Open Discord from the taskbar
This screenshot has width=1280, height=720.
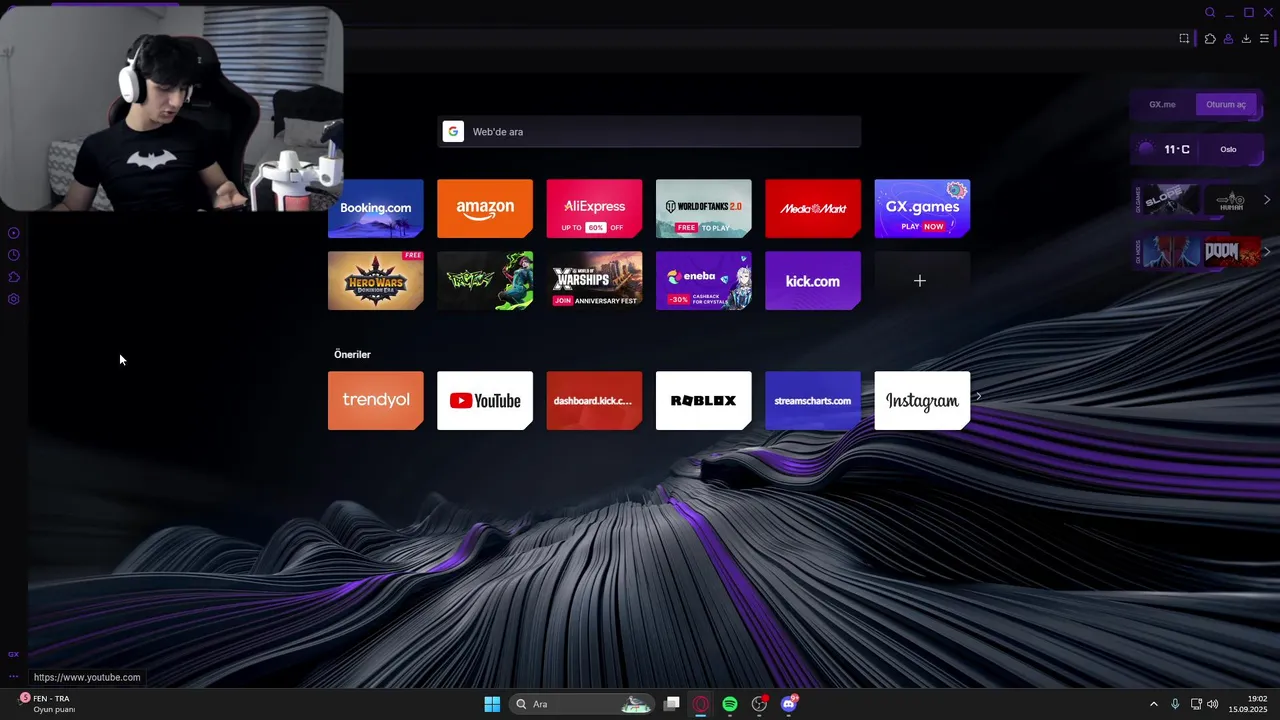click(x=789, y=704)
